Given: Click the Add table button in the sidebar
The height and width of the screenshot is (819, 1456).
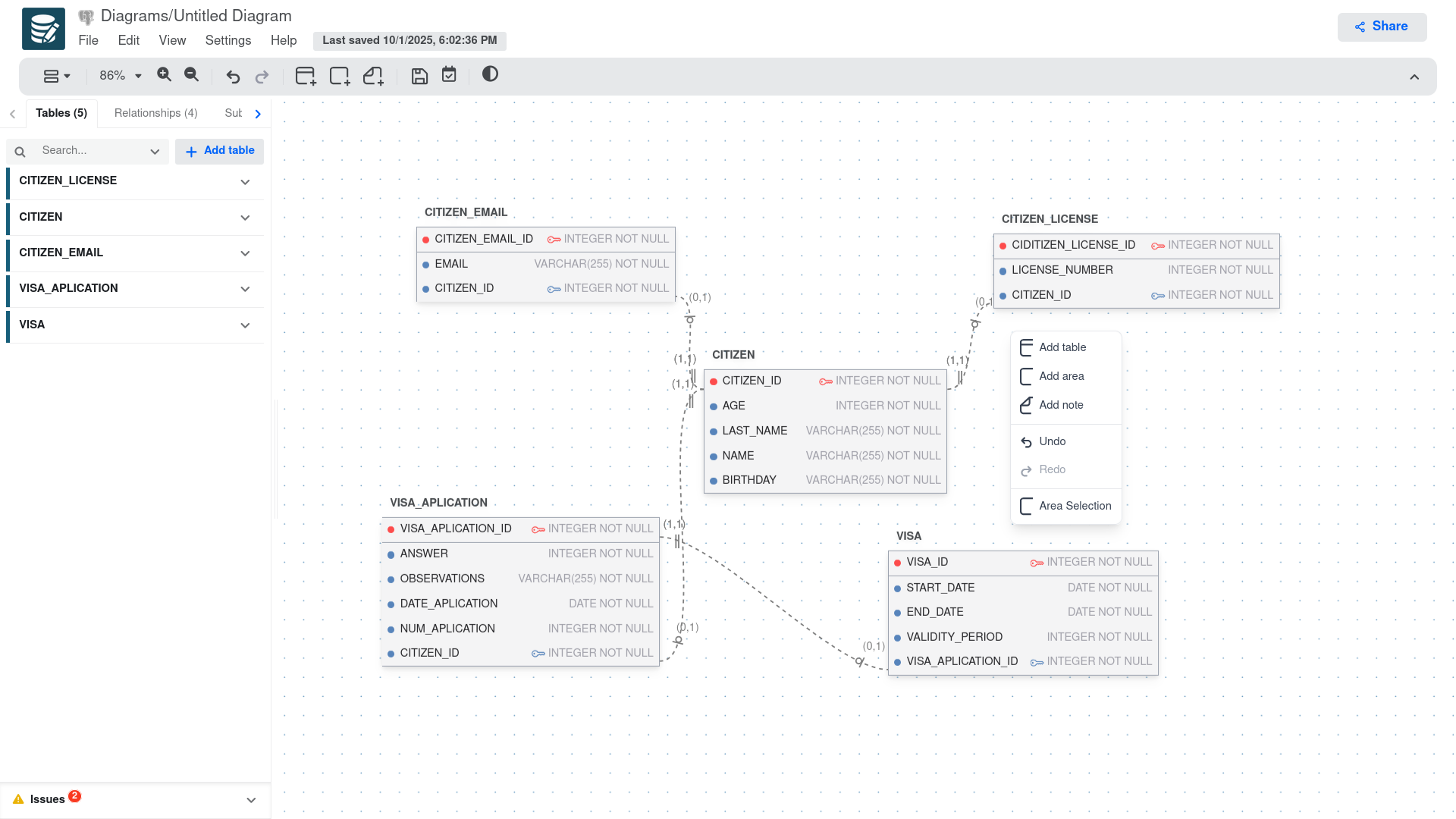Looking at the screenshot, I should pos(219,151).
